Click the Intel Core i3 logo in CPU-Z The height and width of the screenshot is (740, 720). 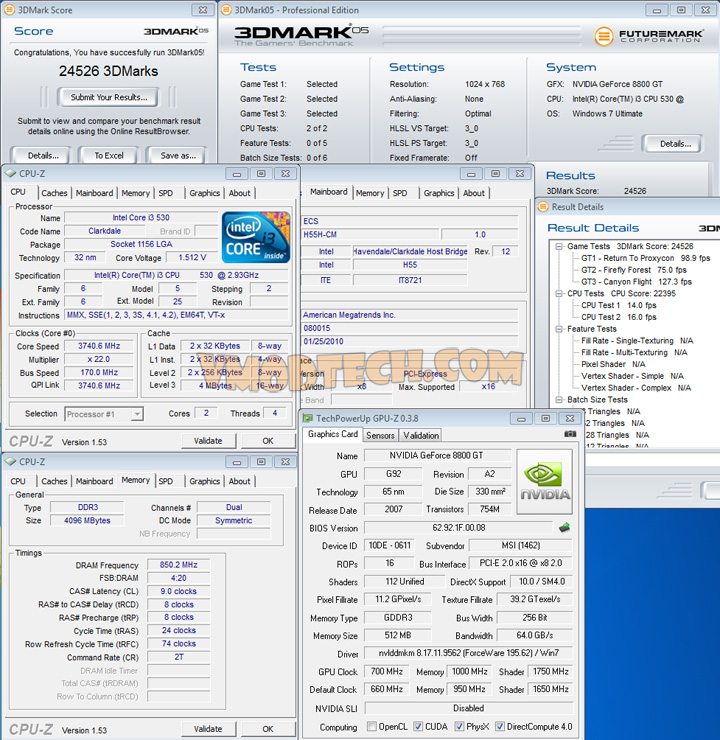(x=256, y=237)
